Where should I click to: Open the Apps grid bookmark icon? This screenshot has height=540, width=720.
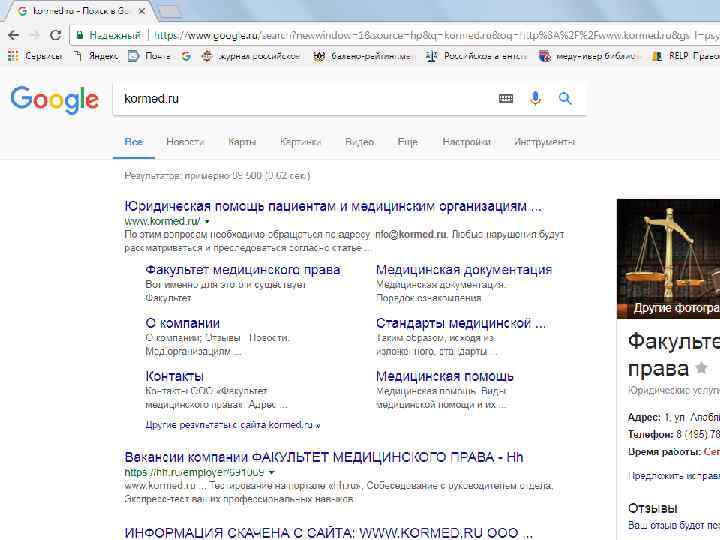point(13,56)
